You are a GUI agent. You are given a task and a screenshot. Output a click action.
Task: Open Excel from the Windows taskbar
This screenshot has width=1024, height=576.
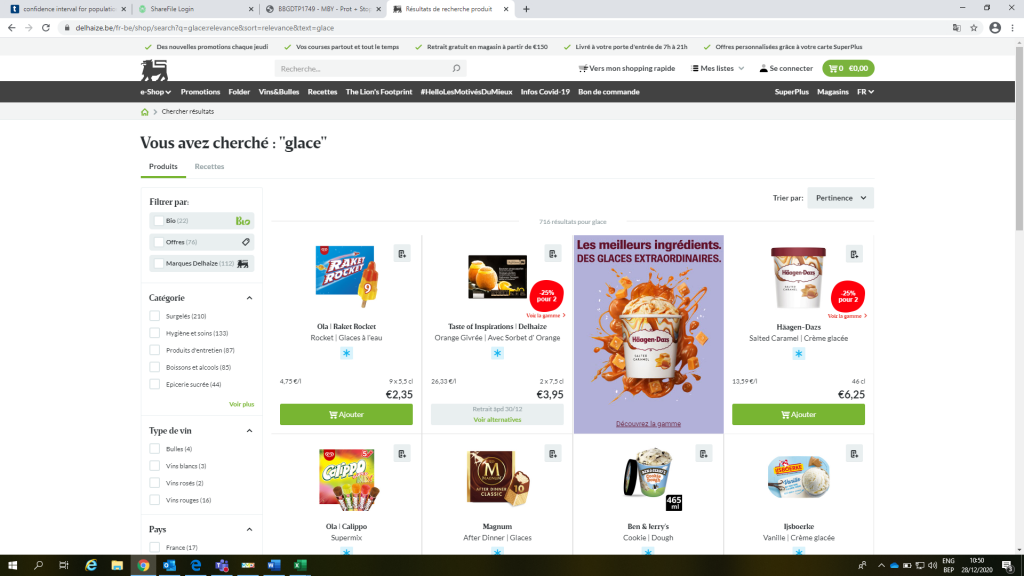[x=300, y=565]
